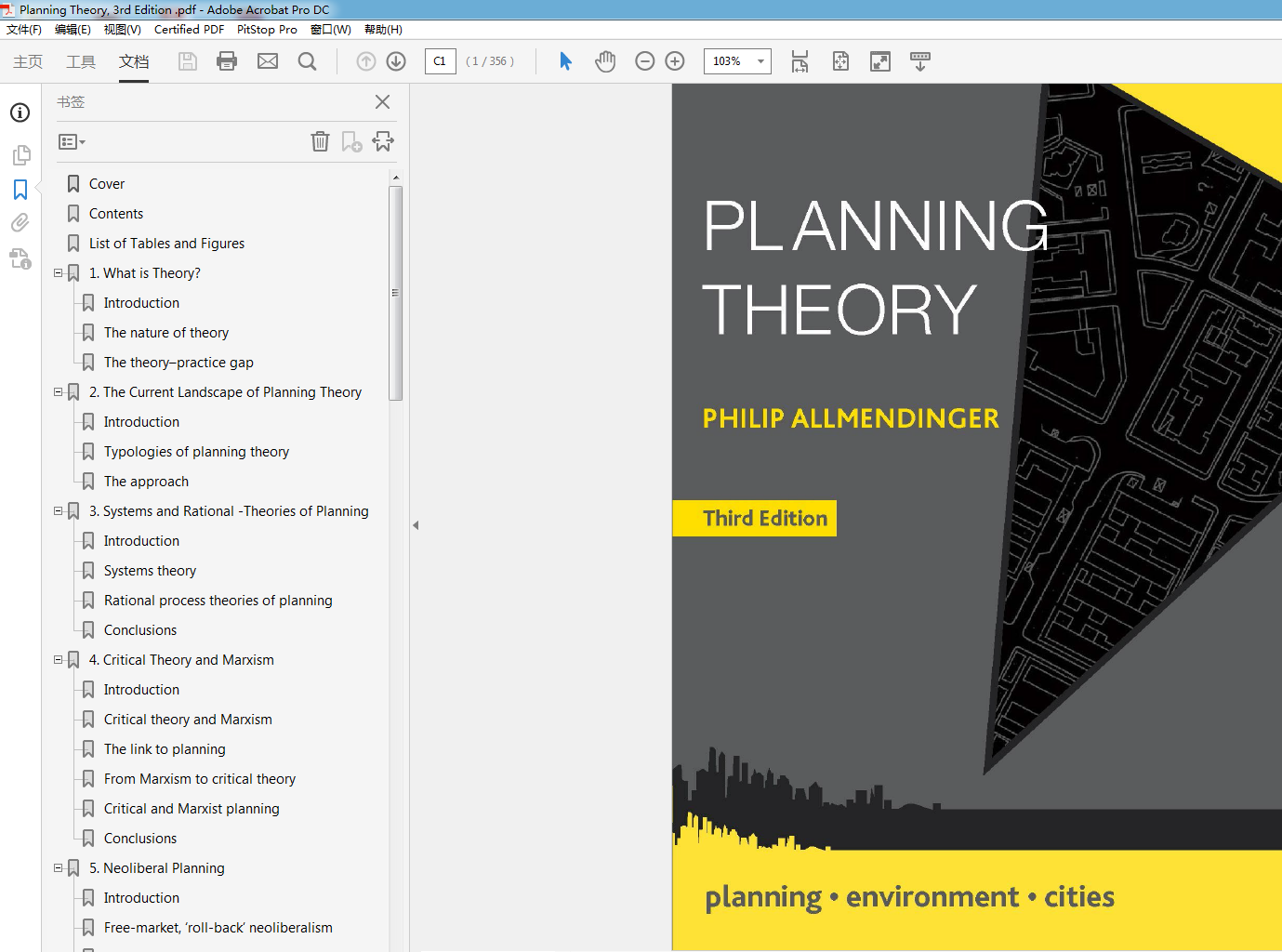The width and height of the screenshot is (1282, 952).
Task: Zoom in with the plus circle icon
Action: point(675,61)
